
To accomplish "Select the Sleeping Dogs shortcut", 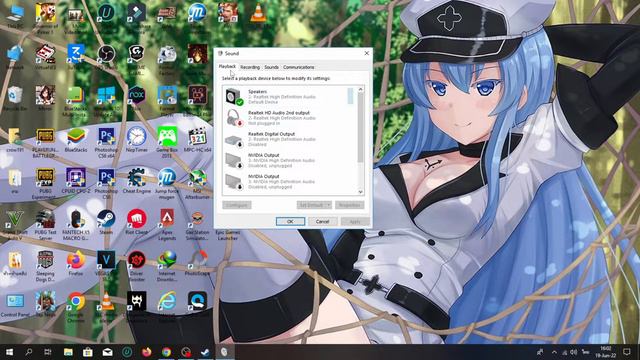I will click(45, 266).
